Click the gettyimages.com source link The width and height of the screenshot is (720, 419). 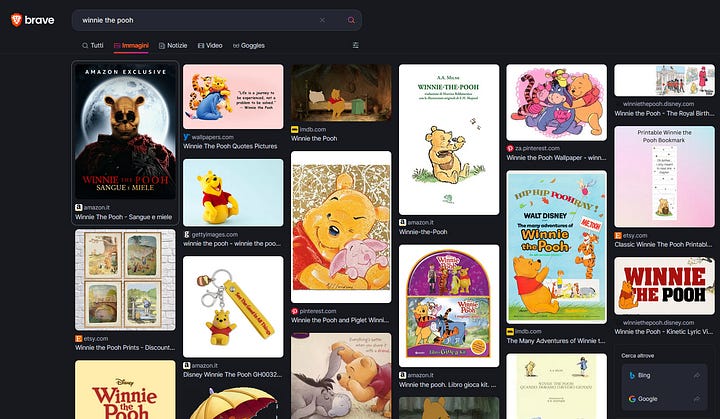[x=214, y=234]
